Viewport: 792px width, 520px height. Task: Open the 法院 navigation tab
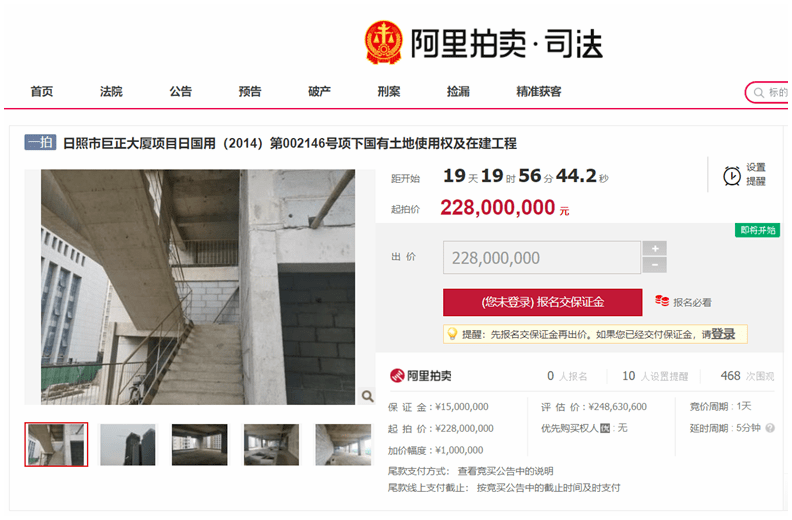coord(111,91)
